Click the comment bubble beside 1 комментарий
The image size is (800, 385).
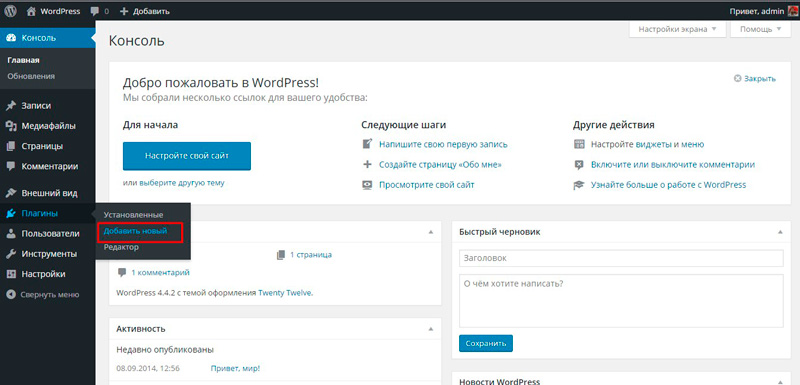pyautogui.click(x=122, y=273)
